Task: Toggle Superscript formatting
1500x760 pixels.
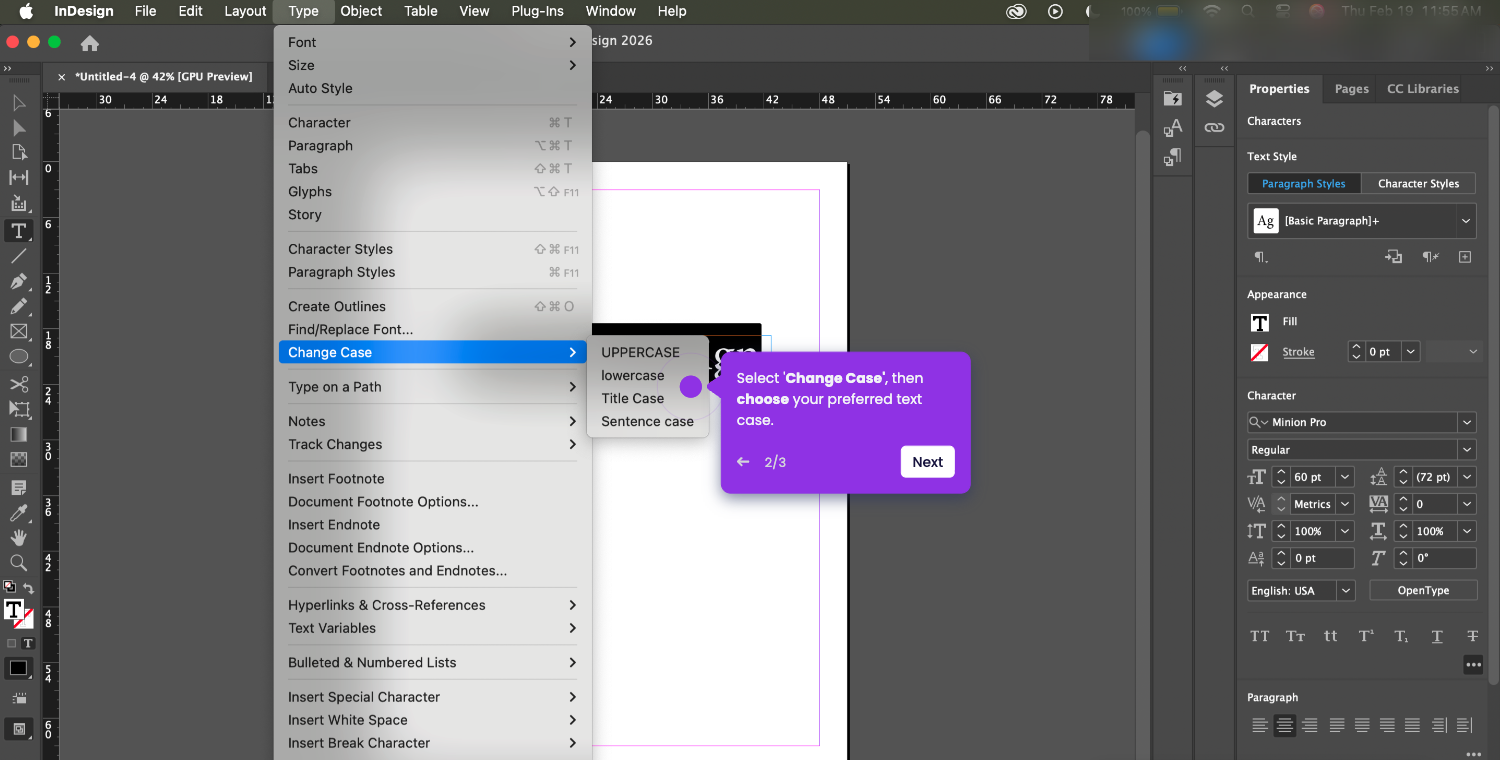Action: [x=1366, y=636]
